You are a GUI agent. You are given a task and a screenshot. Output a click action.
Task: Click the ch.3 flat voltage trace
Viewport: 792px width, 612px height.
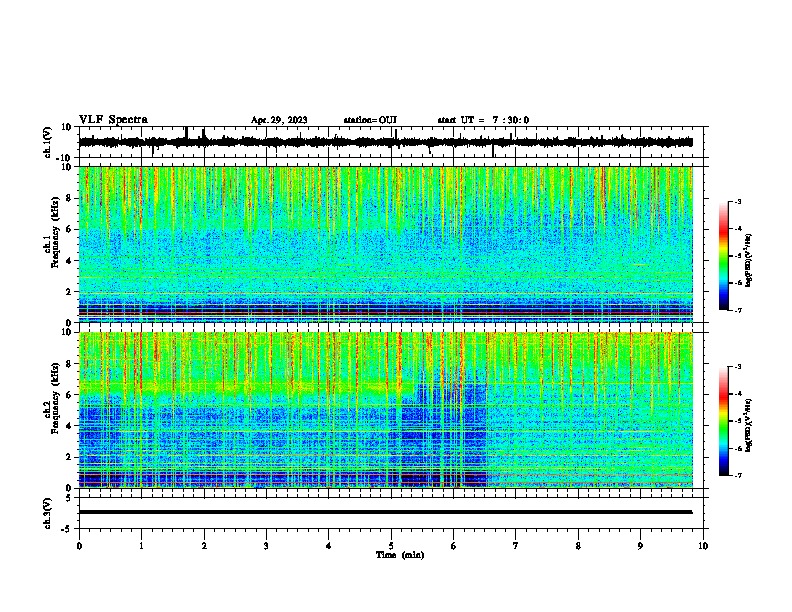tap(385, 512)
